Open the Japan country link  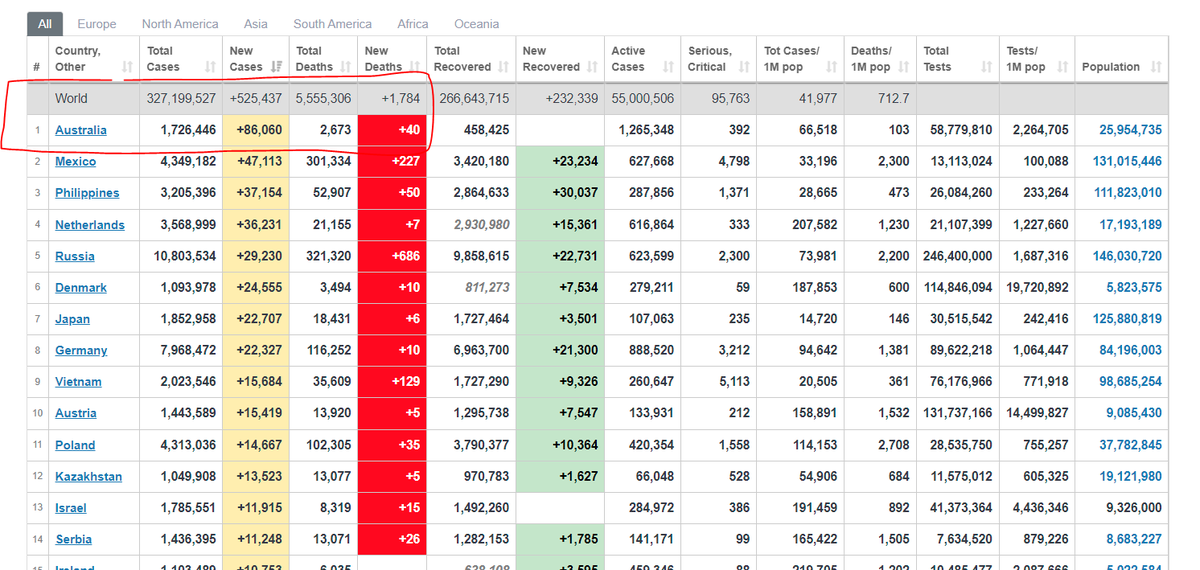click(72, 319)
